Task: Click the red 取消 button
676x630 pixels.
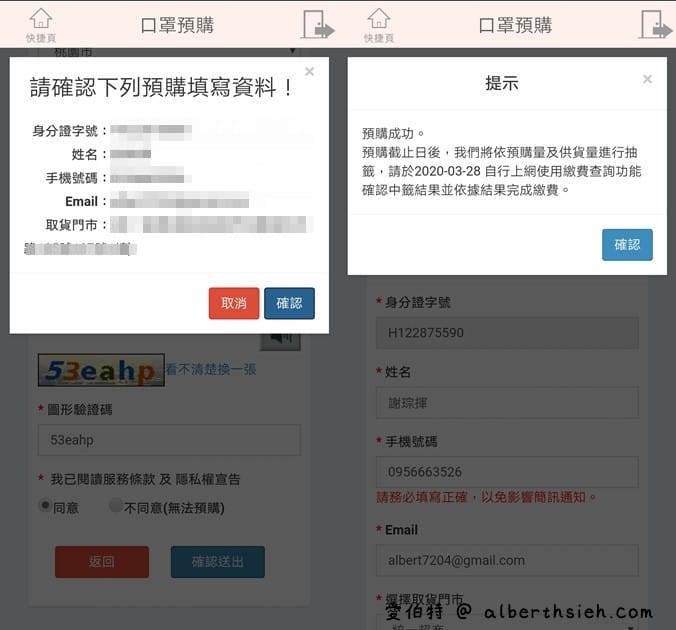Action: (x=234, y=303)
